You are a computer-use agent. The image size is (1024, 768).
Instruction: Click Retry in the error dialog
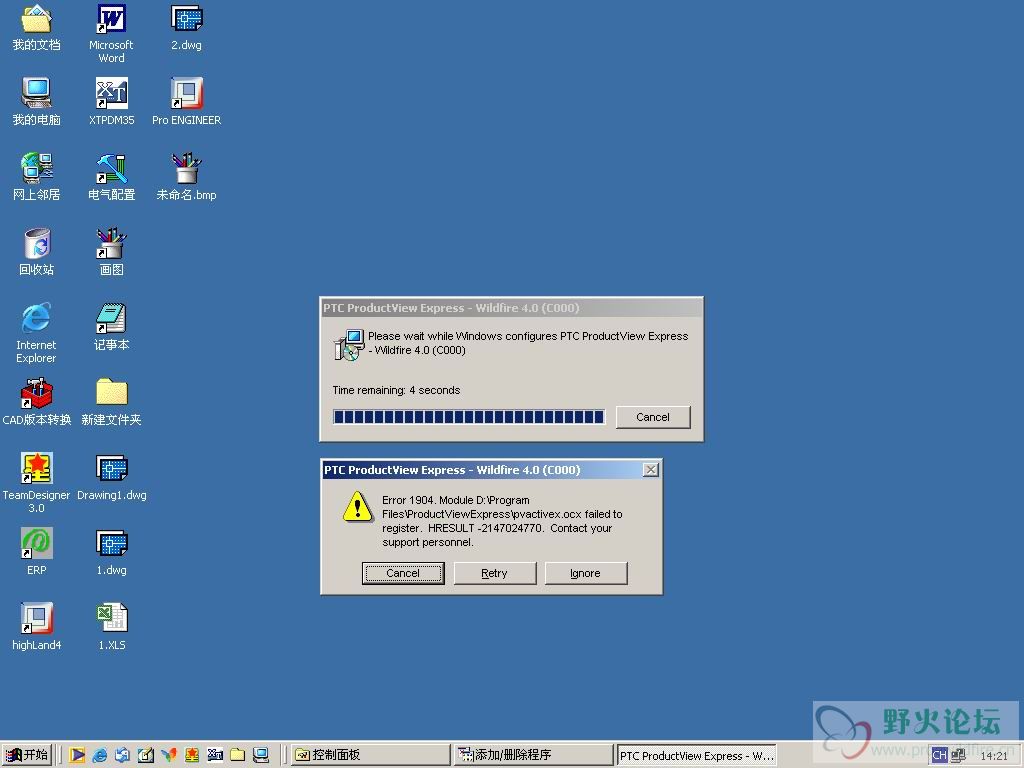click(x=494, y=573)
